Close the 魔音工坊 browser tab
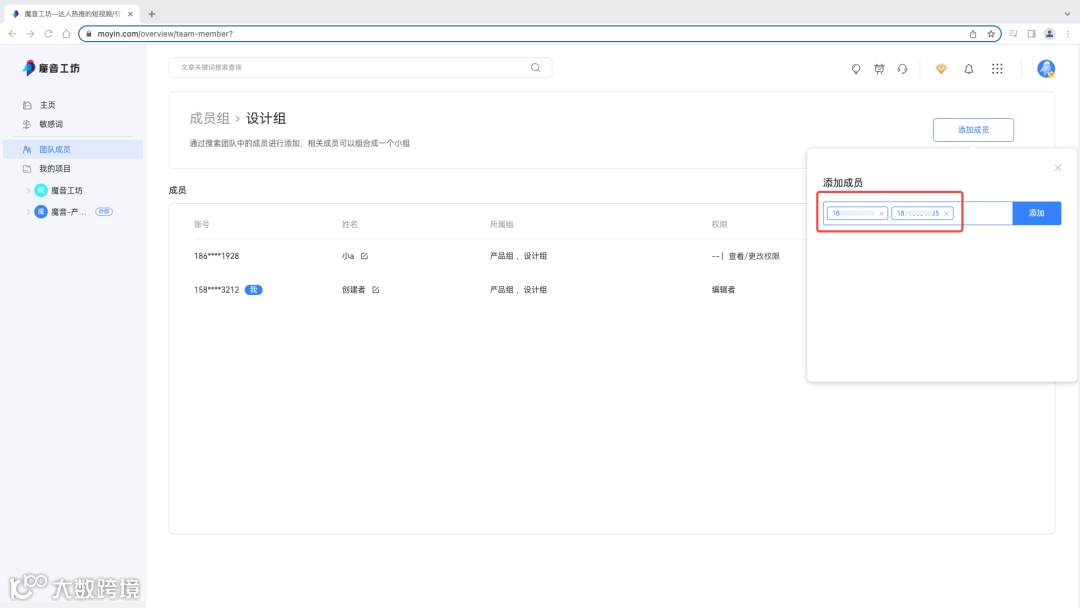 pyautogui.click(x=130, y=14)
